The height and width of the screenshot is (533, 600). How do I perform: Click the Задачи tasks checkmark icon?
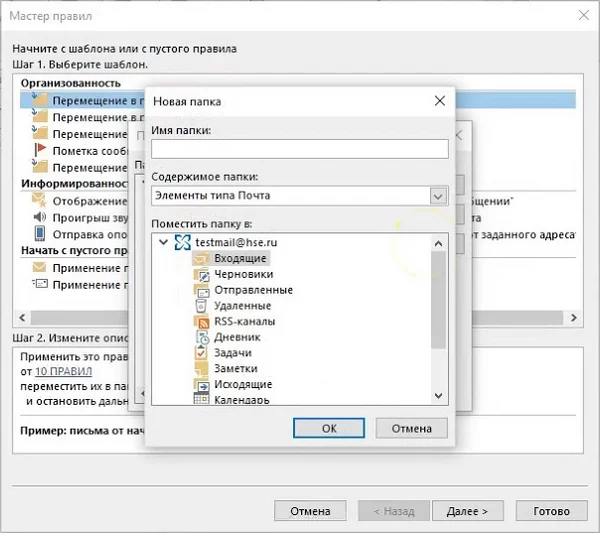pos(200,353)
